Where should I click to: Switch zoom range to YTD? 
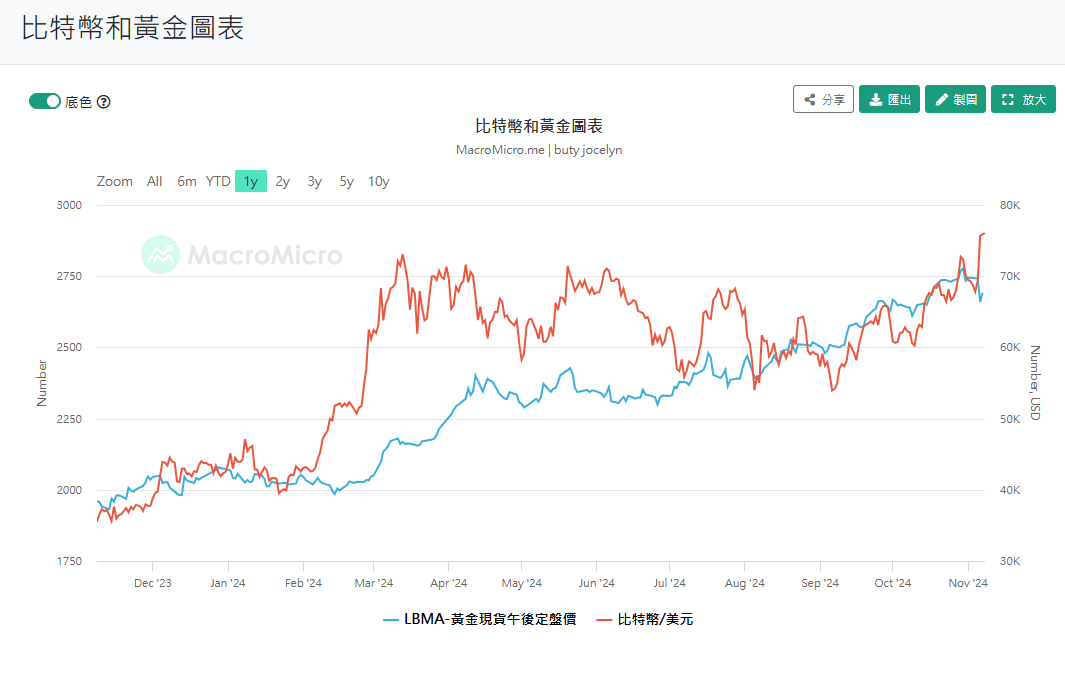pos(218,181)
